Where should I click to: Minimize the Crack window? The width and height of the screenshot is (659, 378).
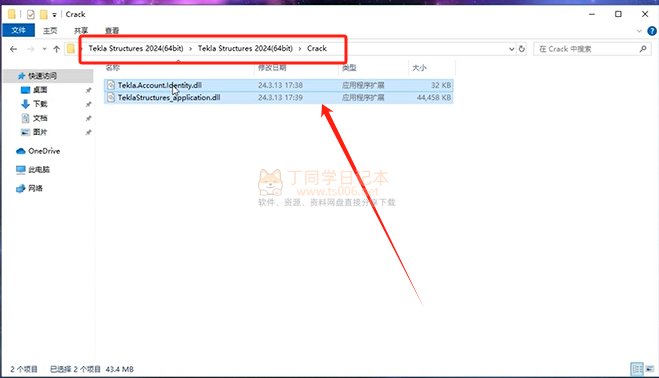[592, 14]
